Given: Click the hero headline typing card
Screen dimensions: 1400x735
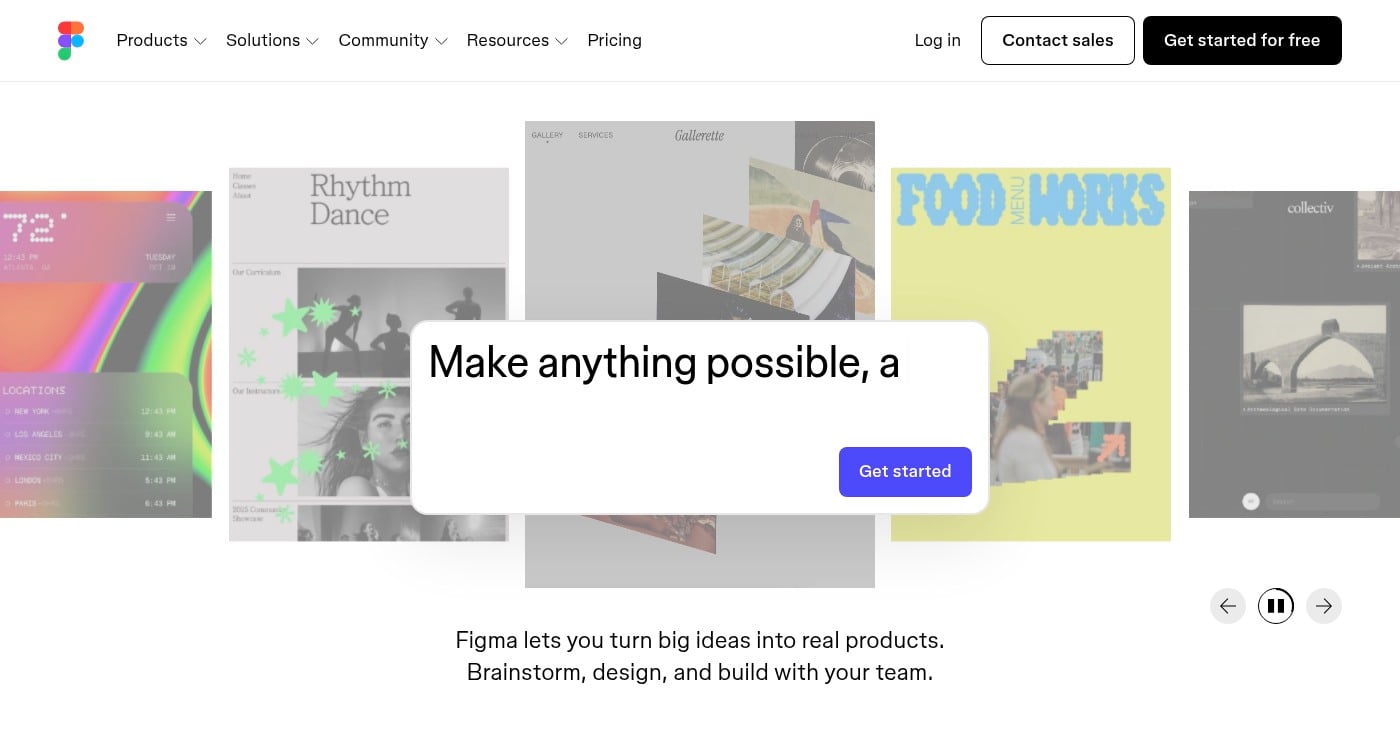Looking at the screenshot, I should (665, 362).
